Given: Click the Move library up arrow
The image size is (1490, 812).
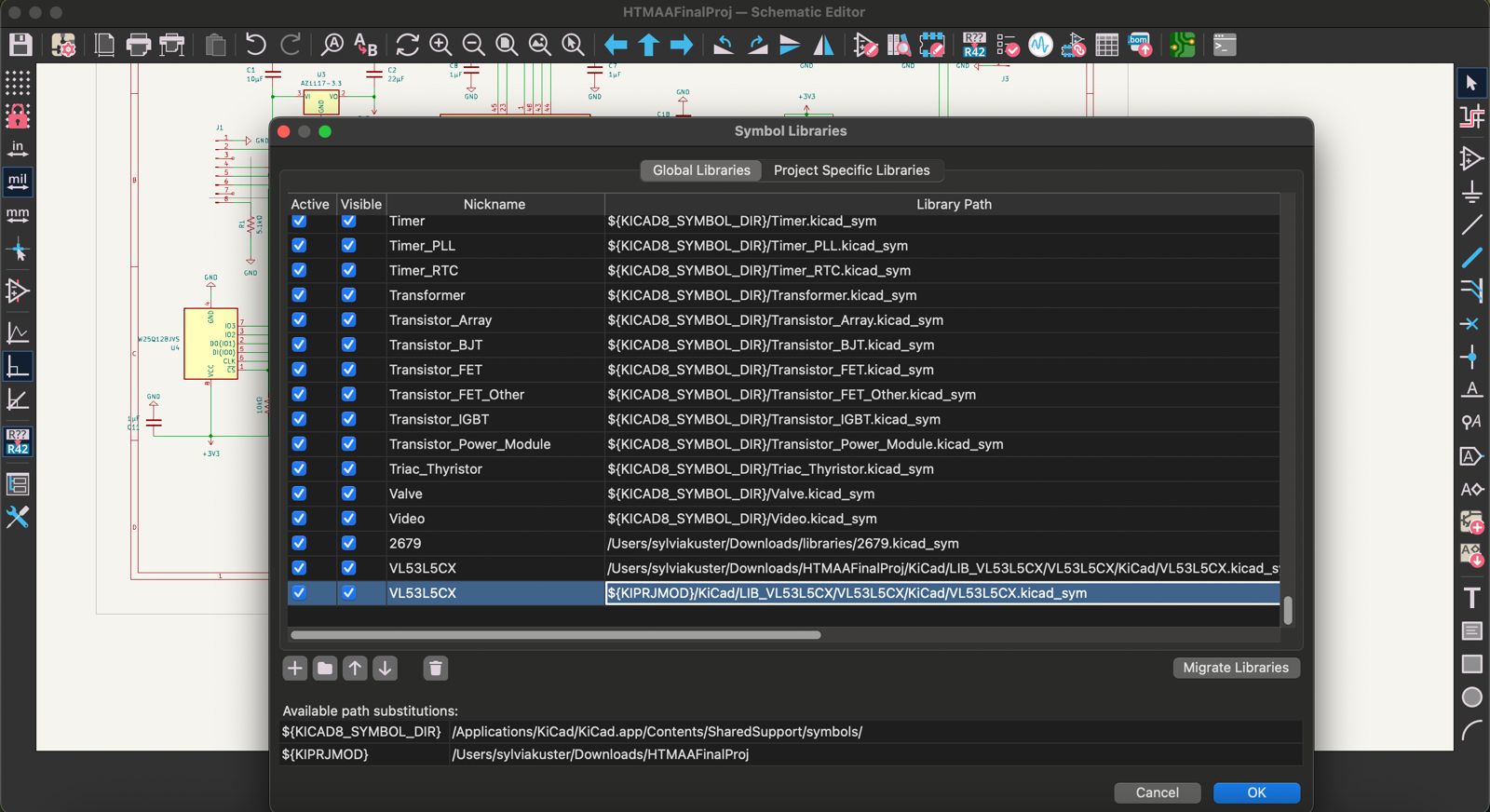Looking at the screenshot, I should pos(355,668).
